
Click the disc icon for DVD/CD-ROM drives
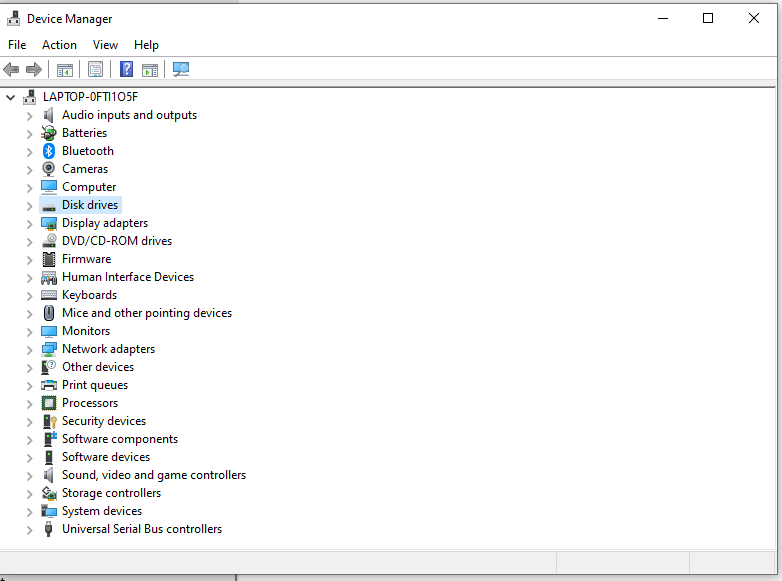(48, 241)
